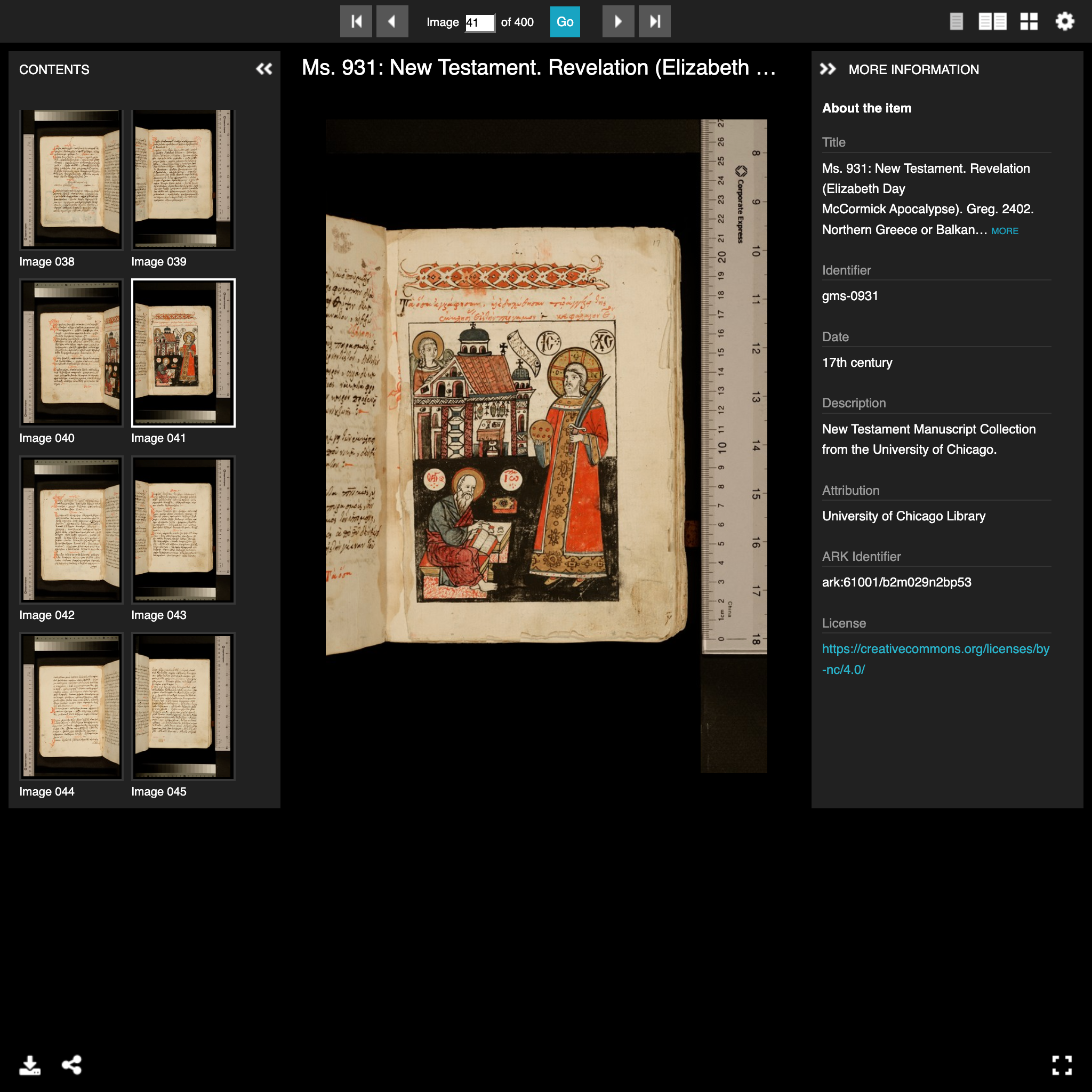This screenshot has width=1092, height=1092.
Task: Click the illuminated manuscript page in the viewer
Action: tap(546, 445)
